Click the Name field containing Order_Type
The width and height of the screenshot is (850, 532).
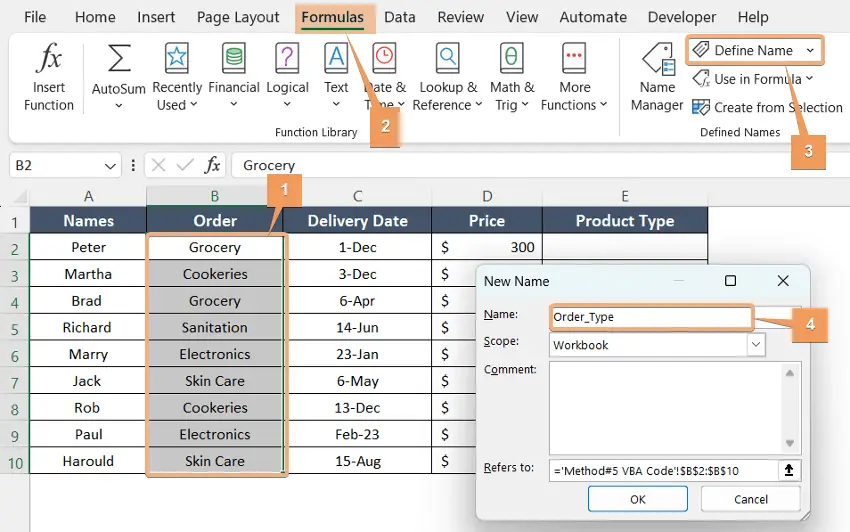[x=651, y=317]
